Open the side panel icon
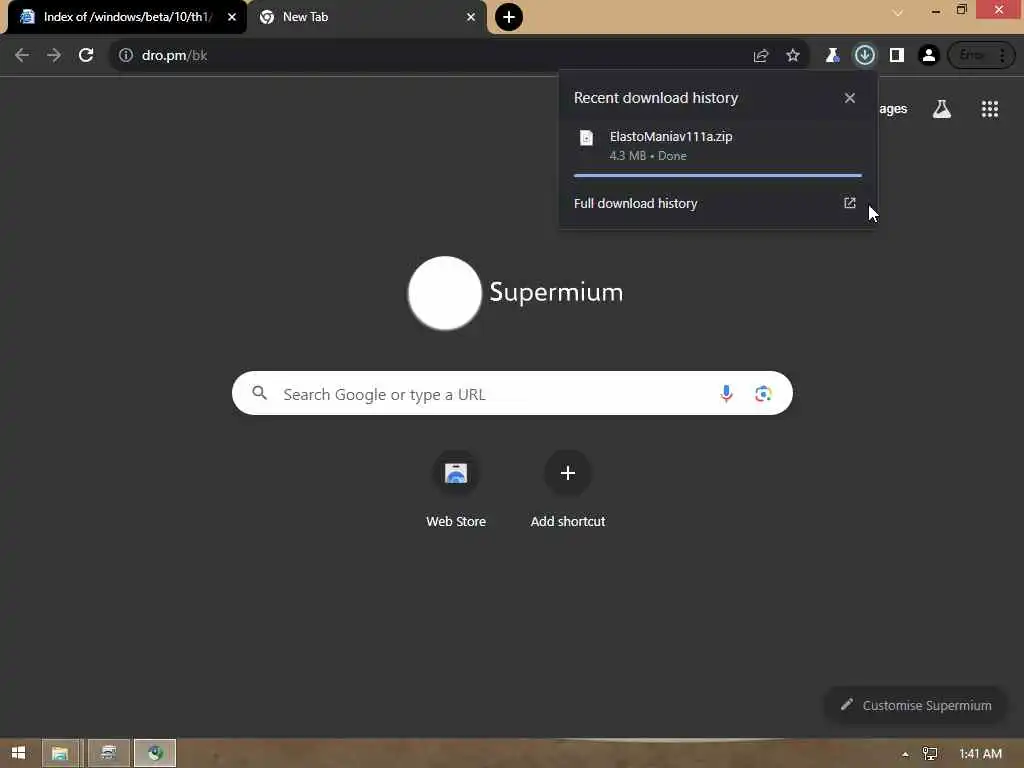 (897, 56)
